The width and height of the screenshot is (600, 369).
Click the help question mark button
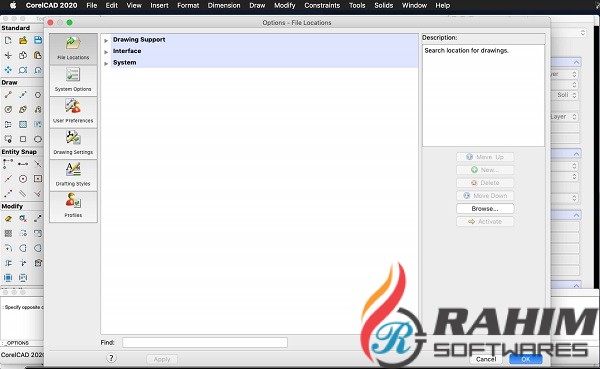click(x=111, y=358)
